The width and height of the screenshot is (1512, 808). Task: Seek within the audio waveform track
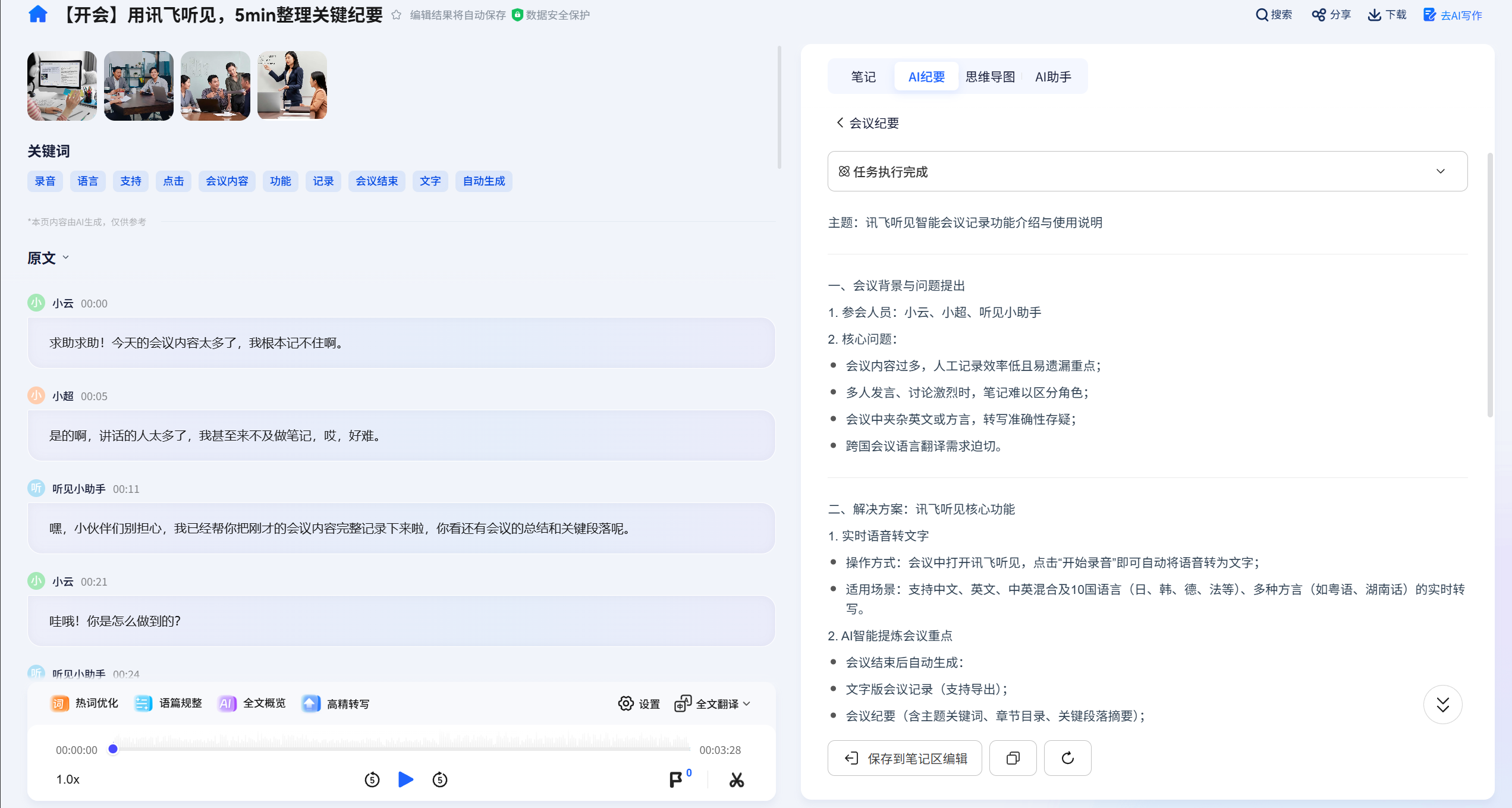pyautogui.click(x=401, y=743)
